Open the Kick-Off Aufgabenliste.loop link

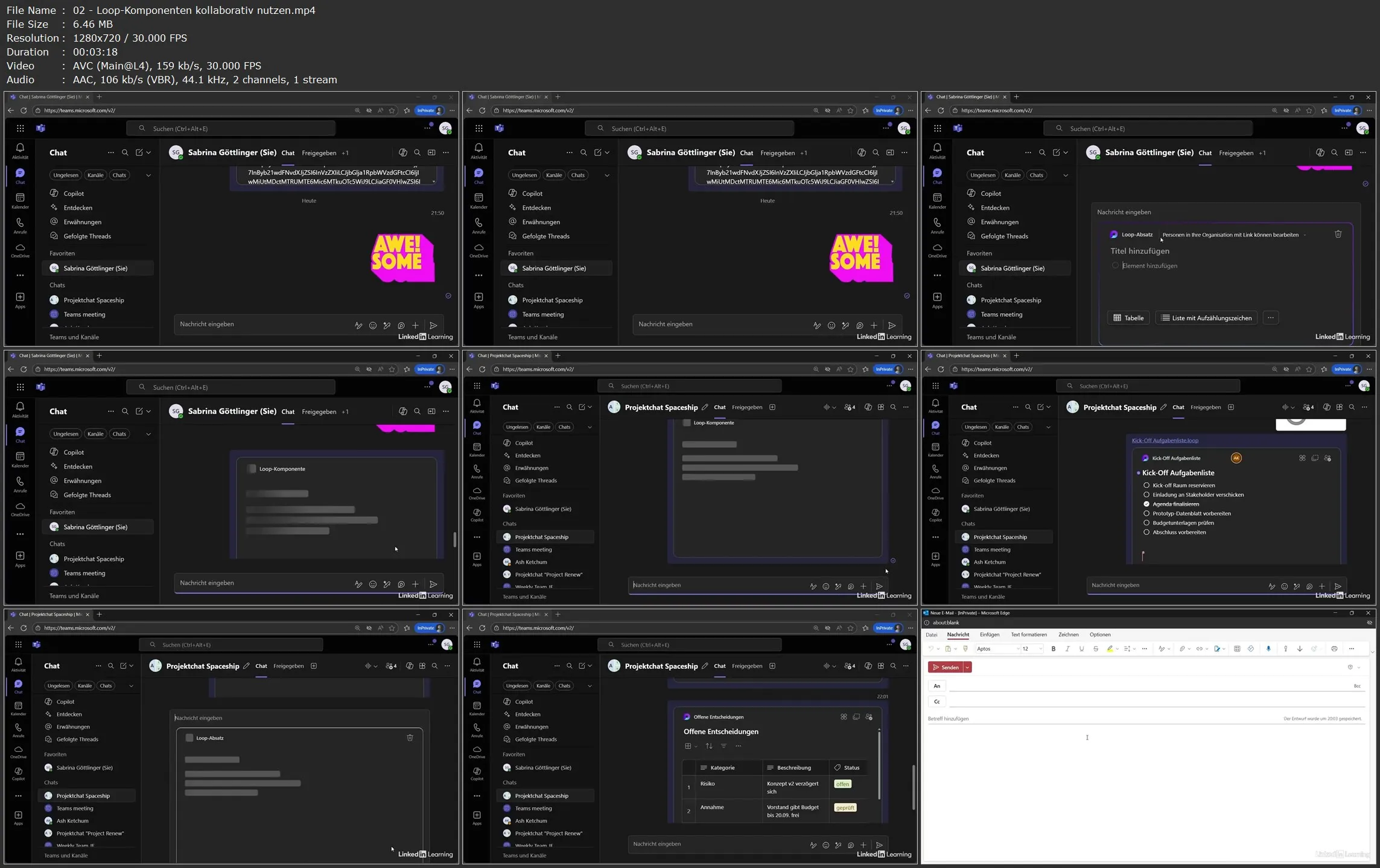click(x=1165, y=440)
